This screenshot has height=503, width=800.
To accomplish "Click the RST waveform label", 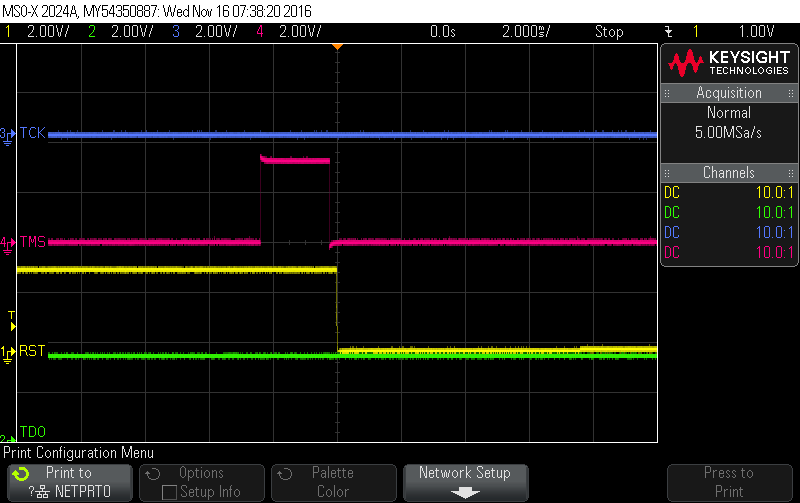I will (32, 351).
